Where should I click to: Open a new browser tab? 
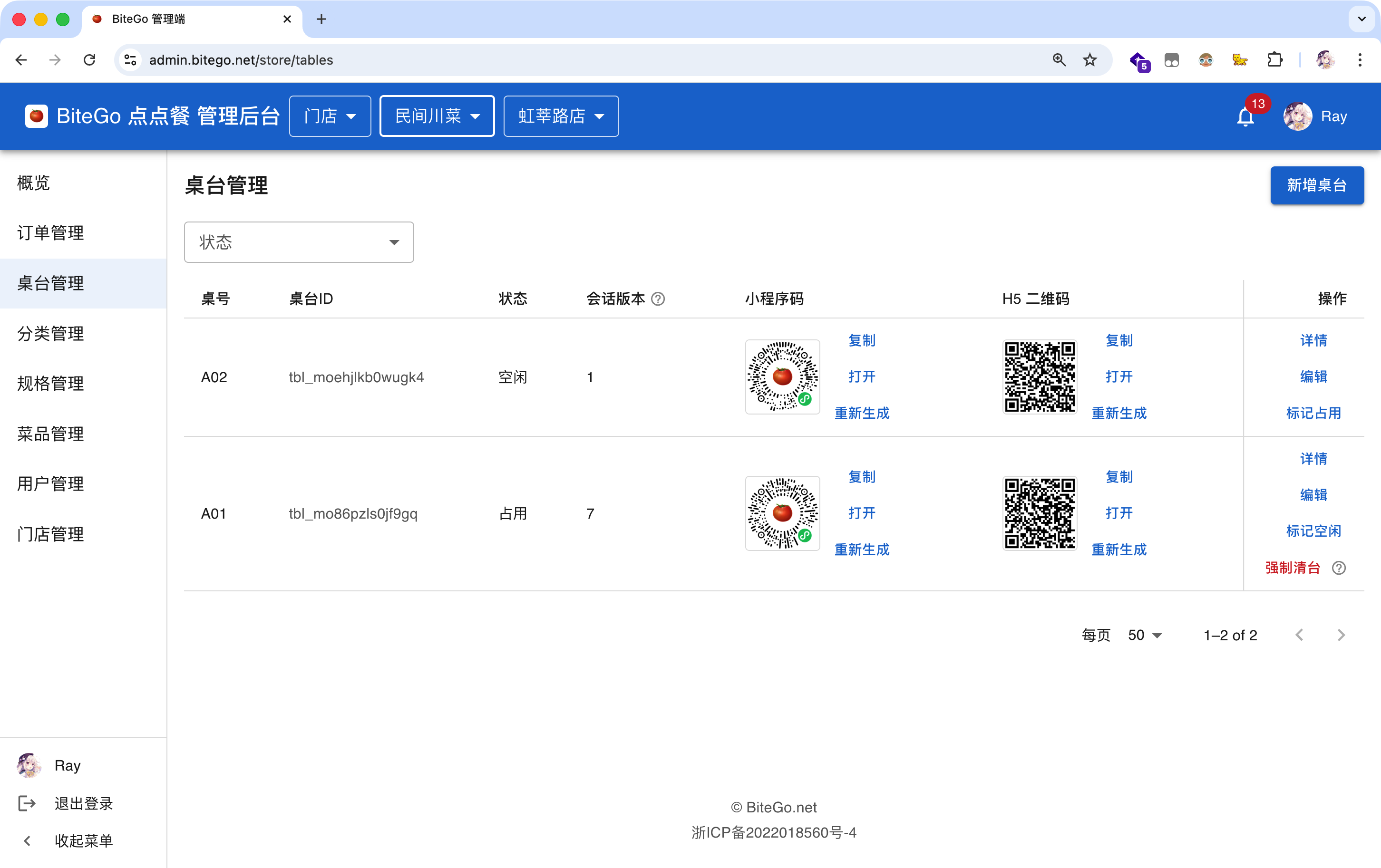(x=322, y=19)
